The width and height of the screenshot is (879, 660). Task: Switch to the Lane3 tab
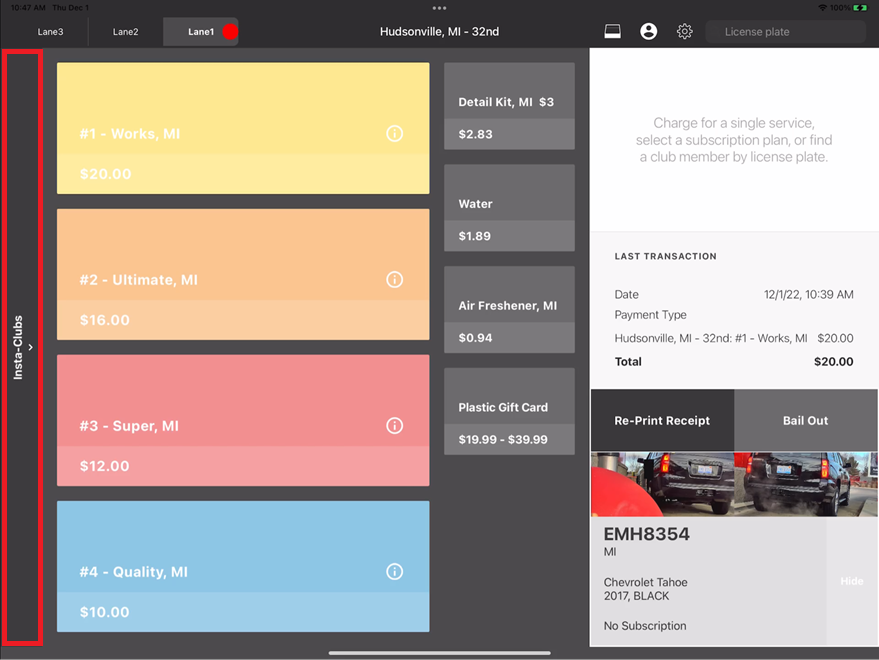pos(50,32)
